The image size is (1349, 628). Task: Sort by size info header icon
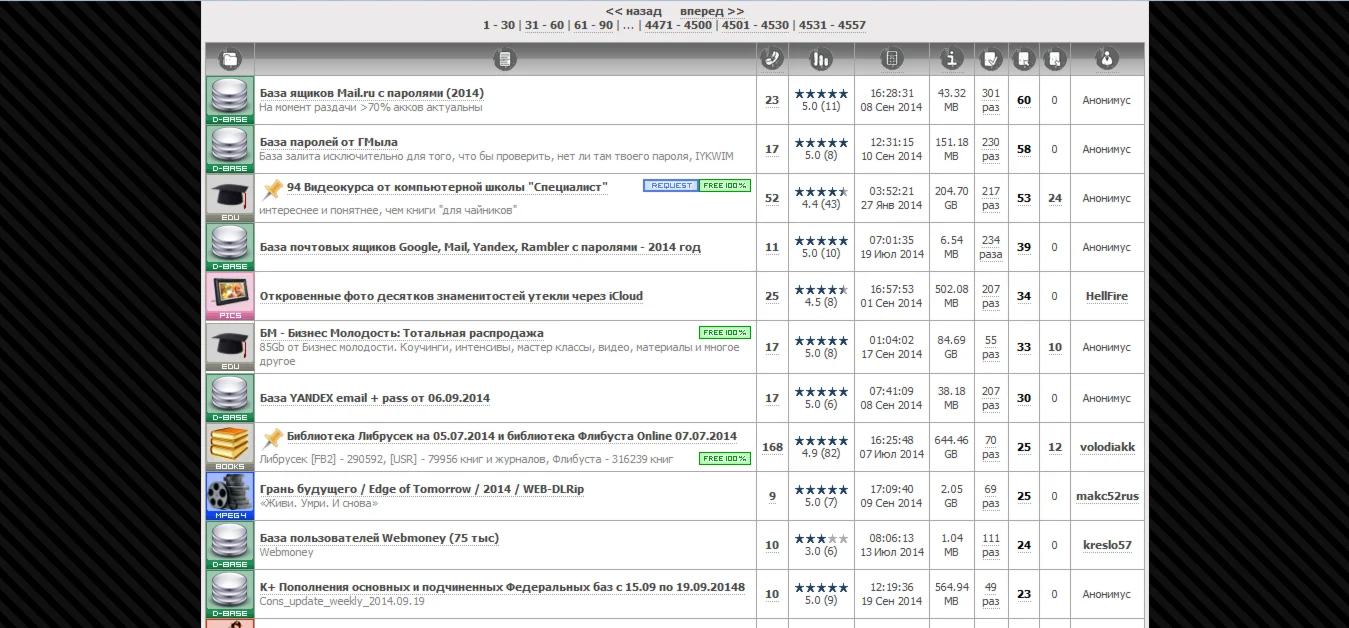click(951, 59)
